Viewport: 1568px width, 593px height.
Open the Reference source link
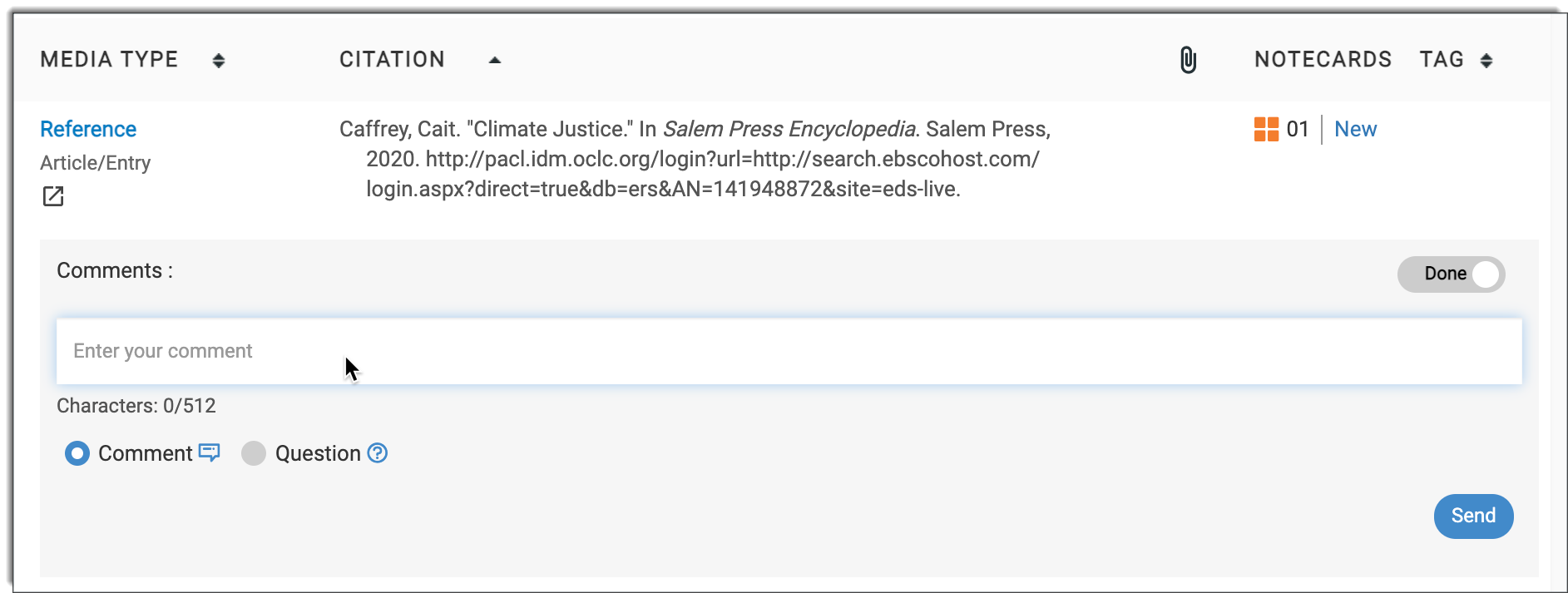[x=88, y=130]
